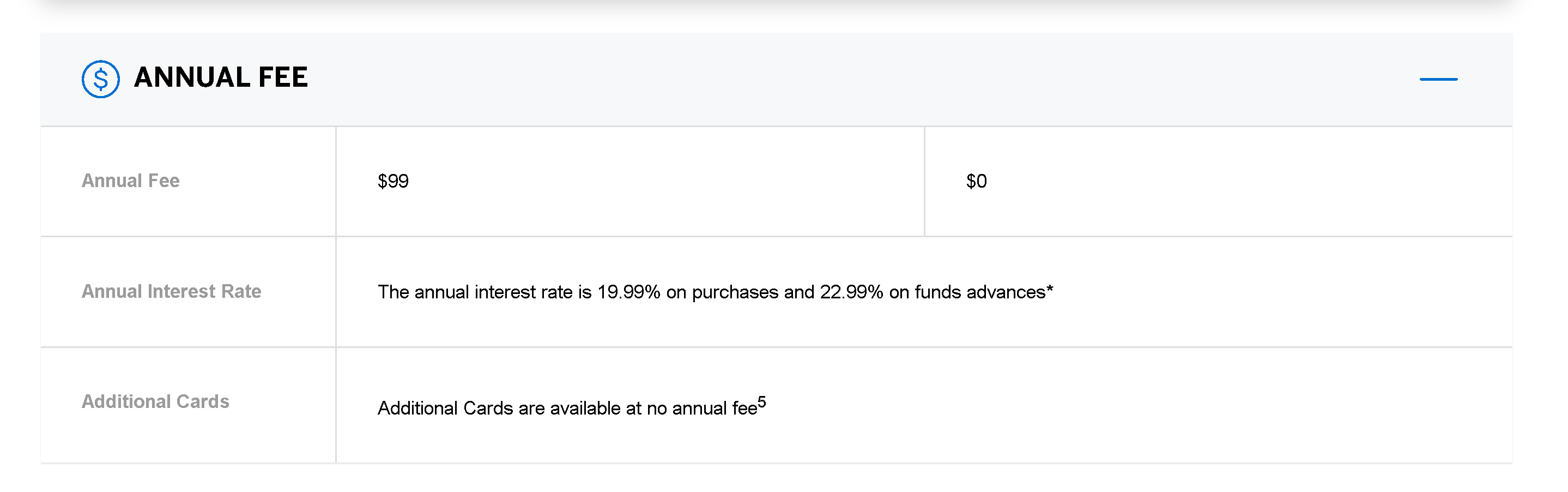Click the word 'FEE' in the section heading
Viewport: 1568px width, 492px height.
[x=283, y=78]
